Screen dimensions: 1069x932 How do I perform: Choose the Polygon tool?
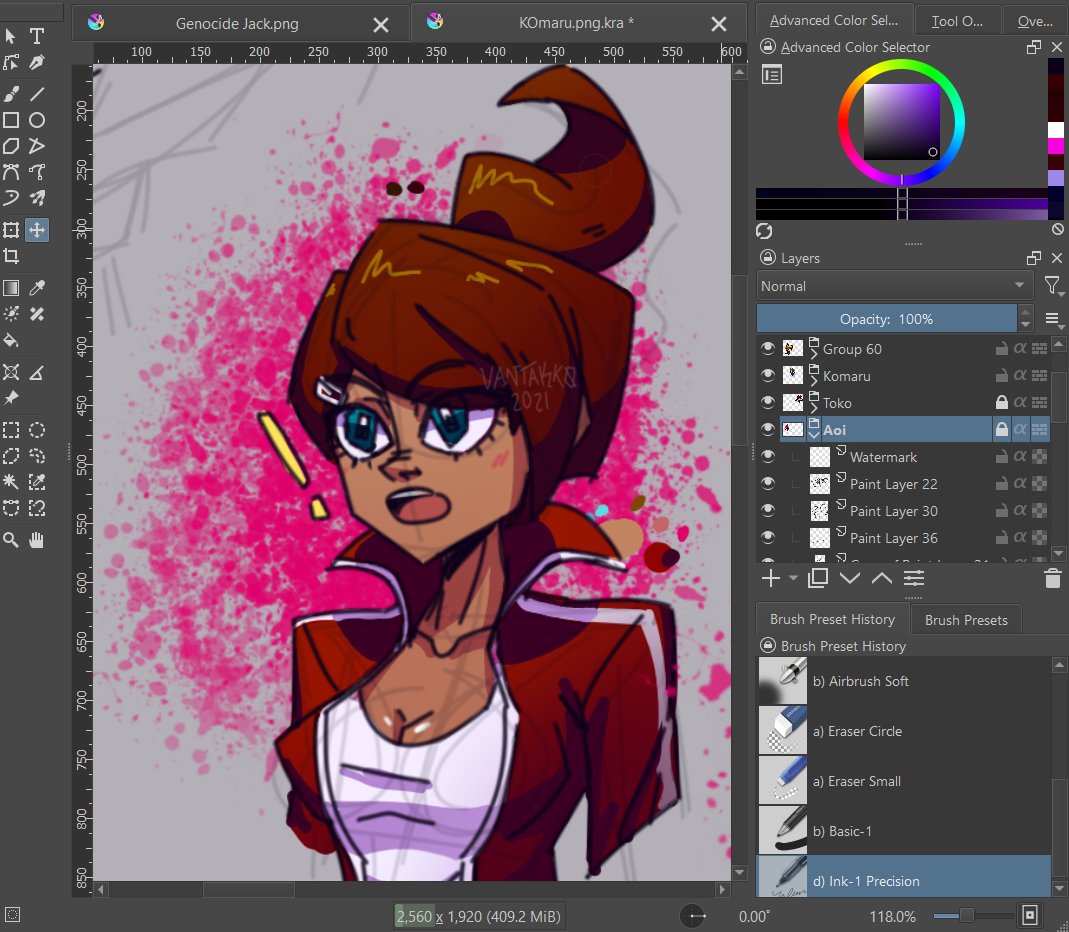(11, 146)
